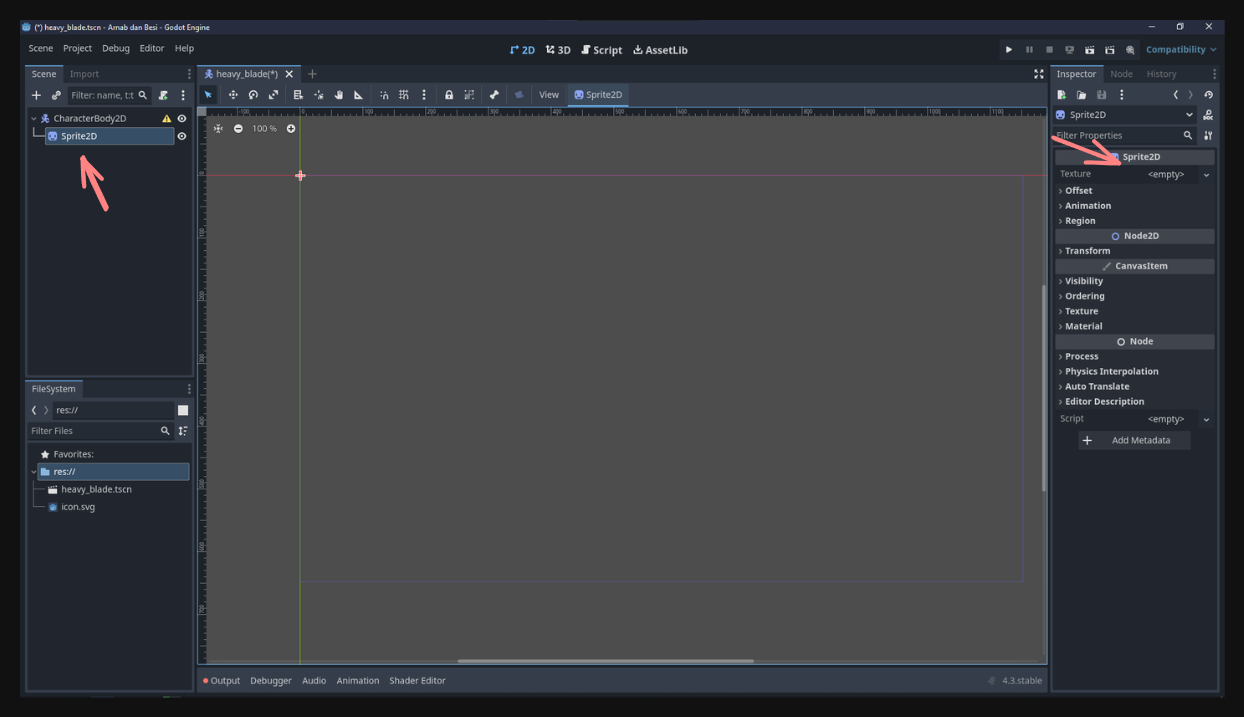The width and height of the screenshot is (1244, 717).
Task: Load an existing resource in the Inspector
Action: click(1081, 95)
